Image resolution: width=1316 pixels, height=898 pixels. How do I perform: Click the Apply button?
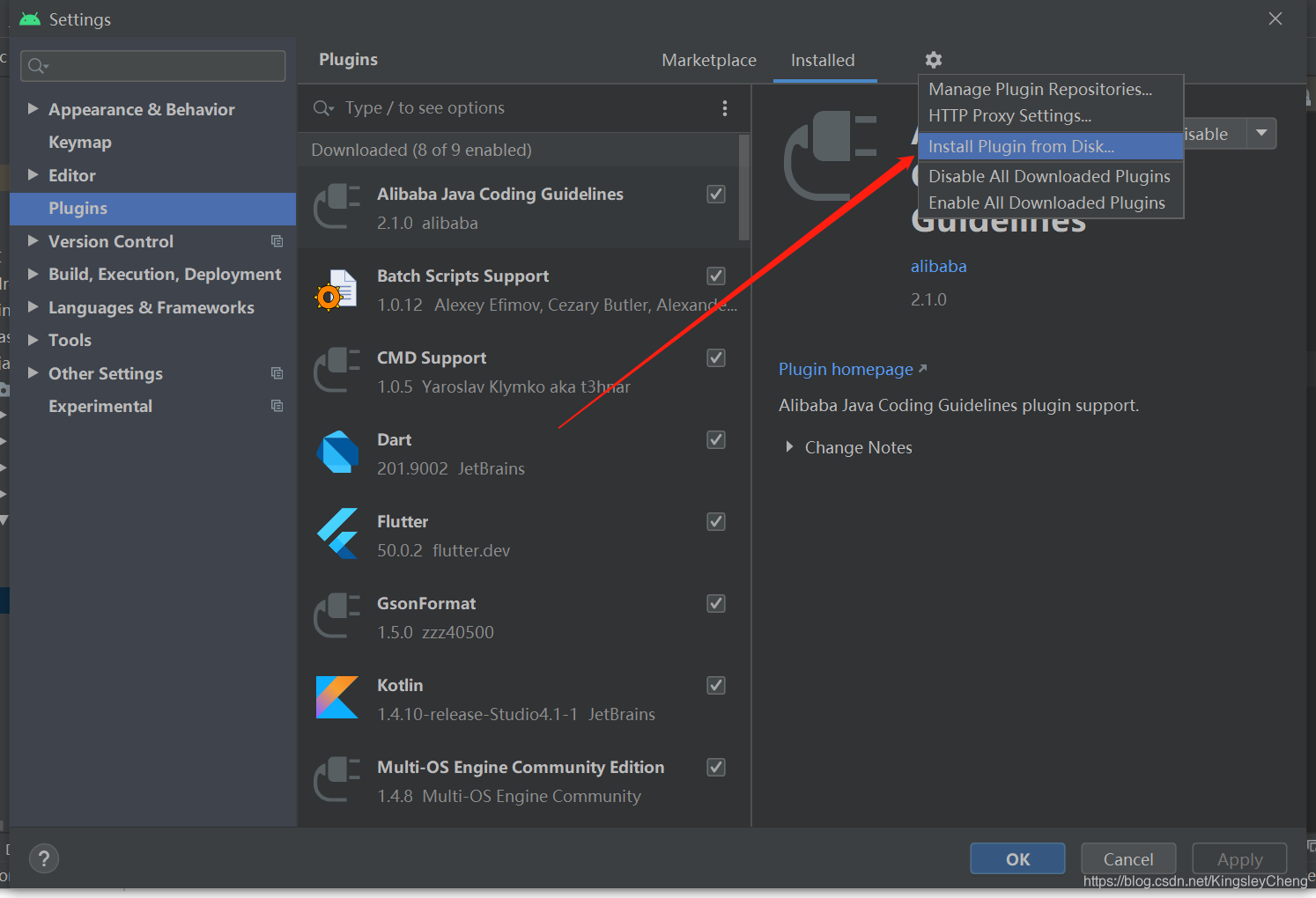1239,859
